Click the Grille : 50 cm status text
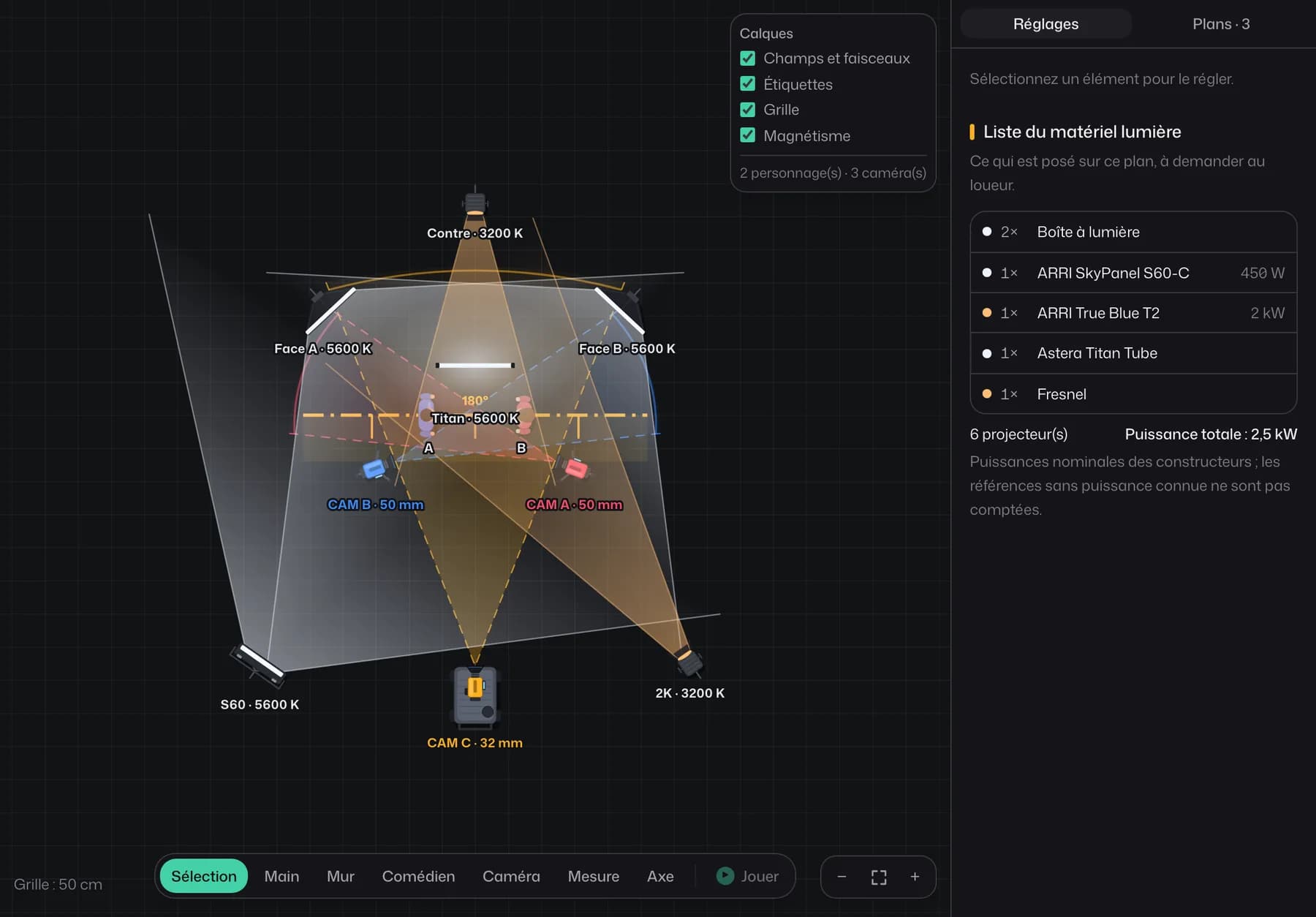 tap(58, 884)
